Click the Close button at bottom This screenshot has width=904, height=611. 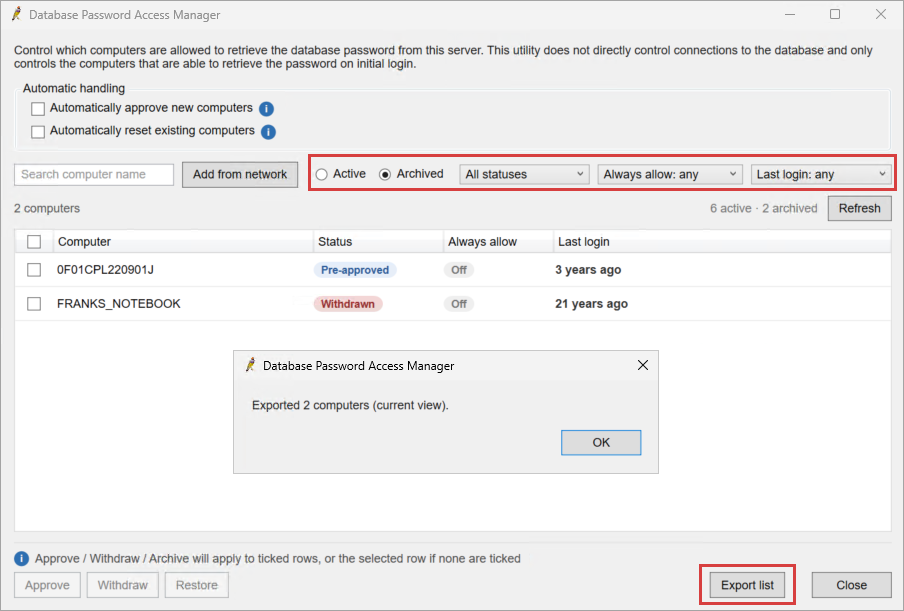852,585
